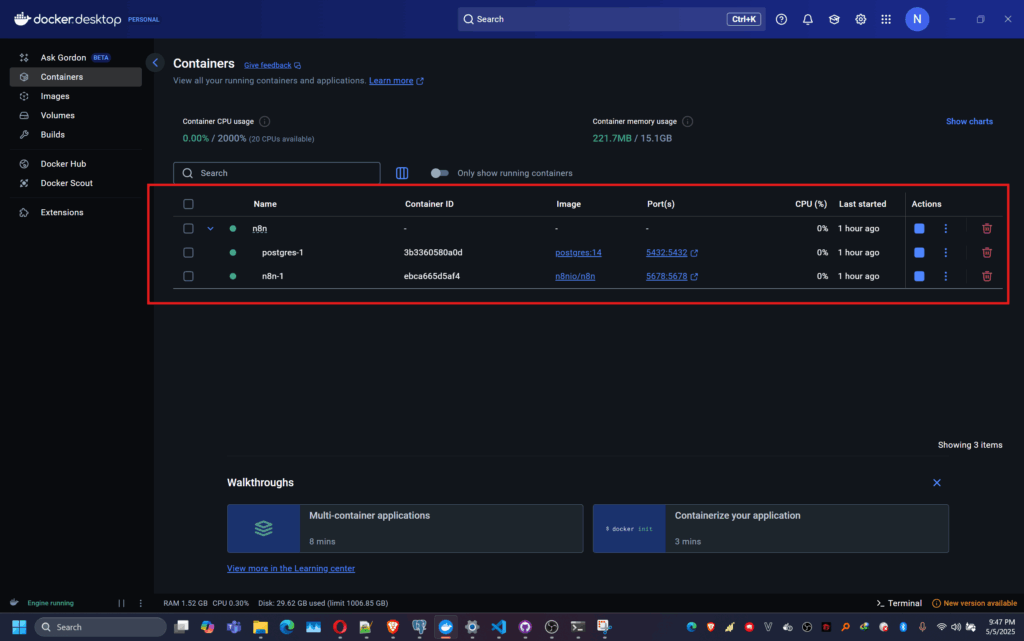Open the column display options icon
1024x641 pixels.
coord(402,173)
